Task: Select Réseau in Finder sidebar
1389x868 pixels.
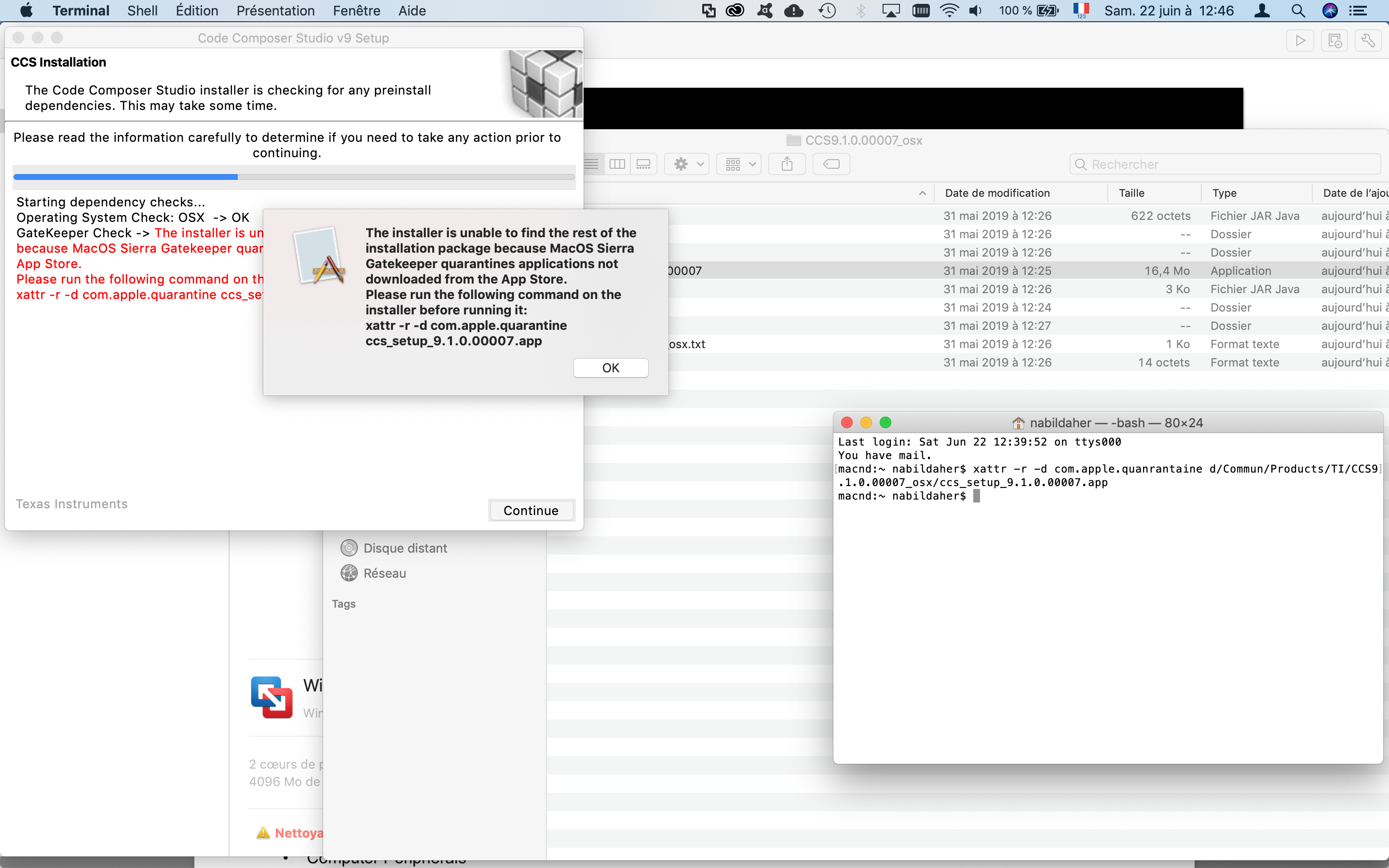Action: point(384,573)
